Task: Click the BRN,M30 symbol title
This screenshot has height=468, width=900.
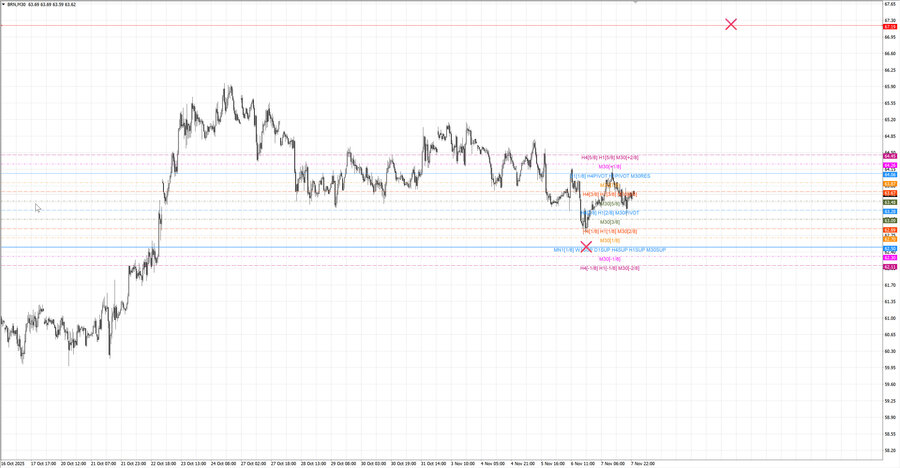Action: click(x=18, y=4)
